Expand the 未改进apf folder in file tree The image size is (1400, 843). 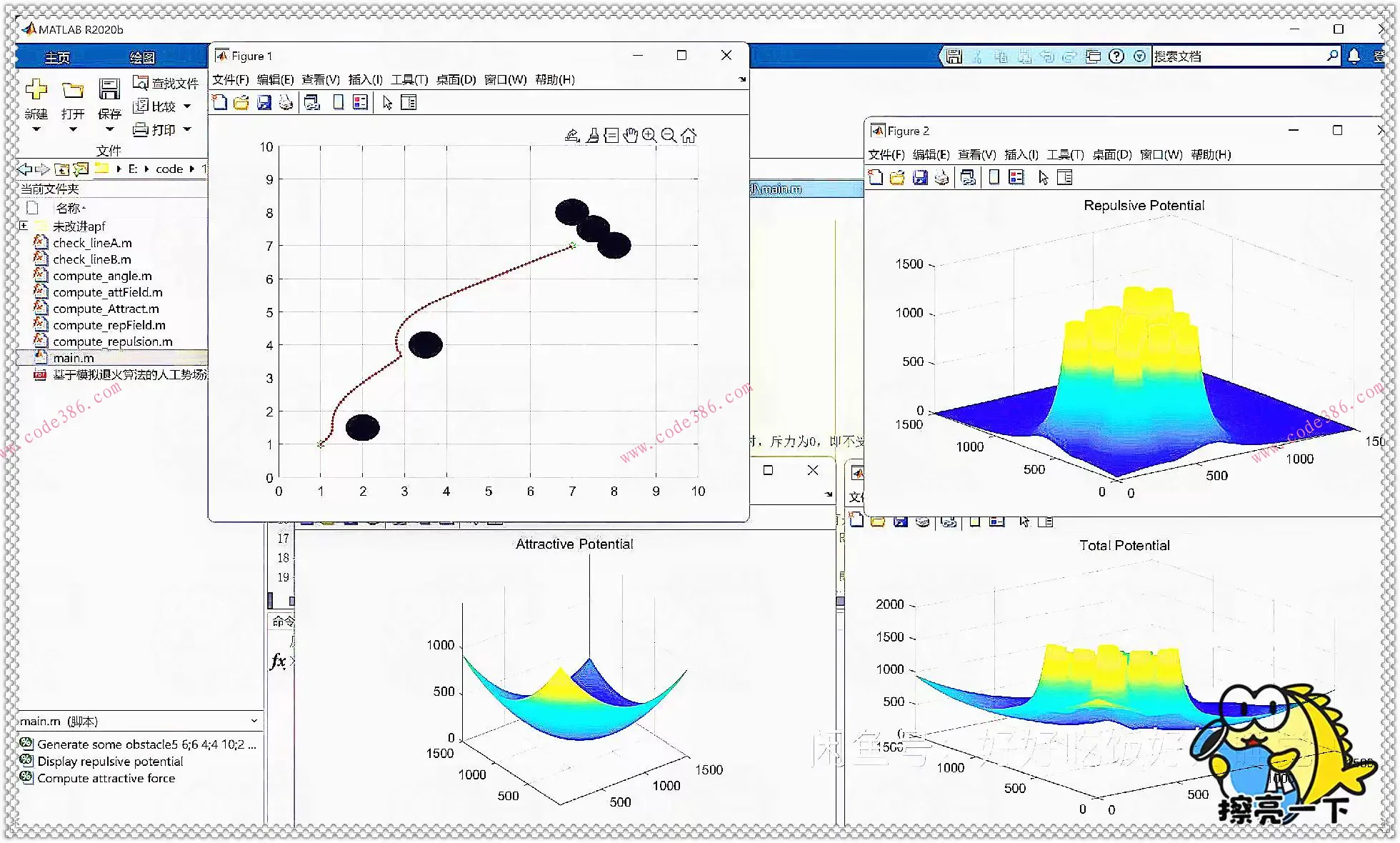coord(24,226)
